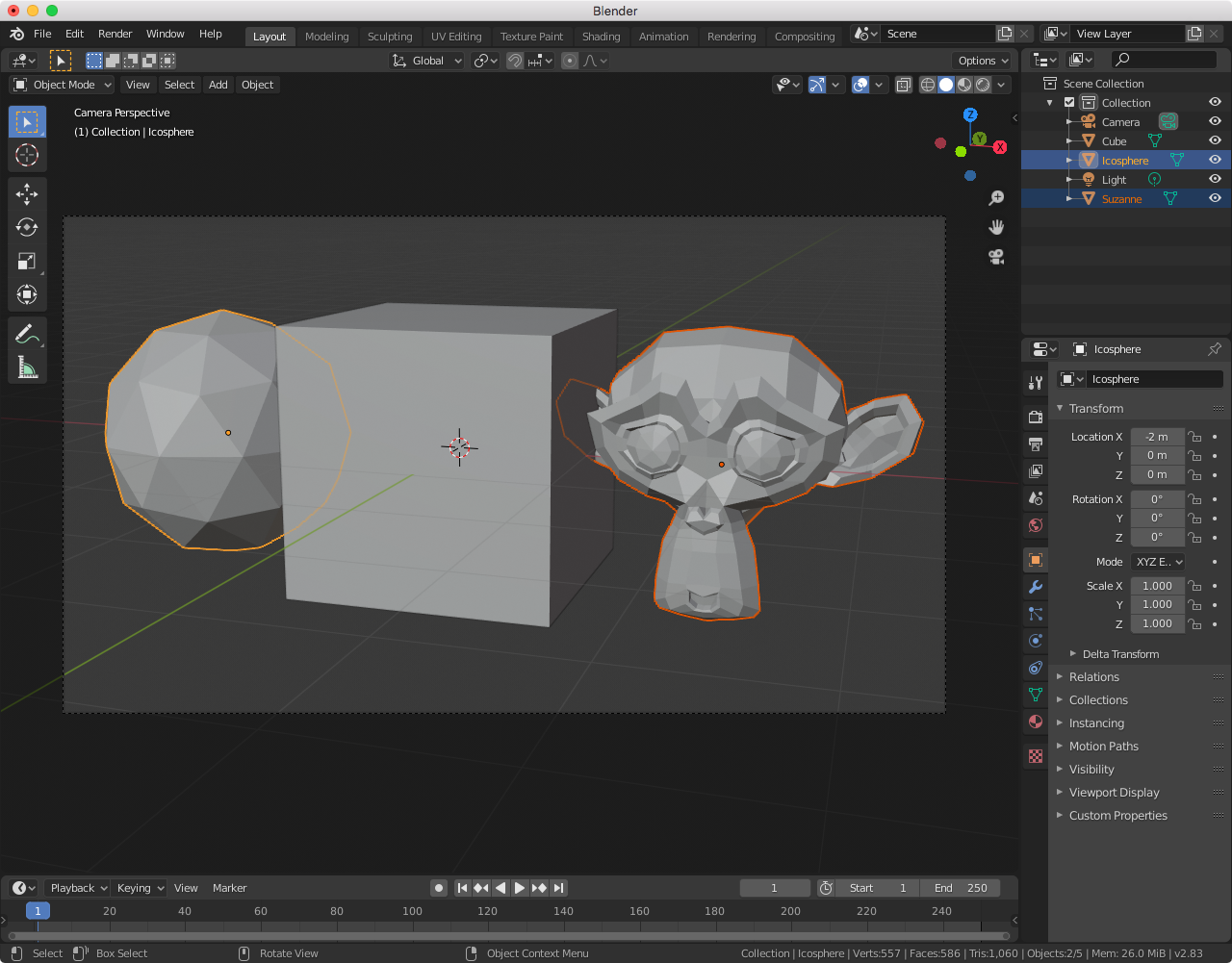Screen dimensions: 1232x963
Task: Open the Modifiers wrench properties tab
Action: pos(1036,587)
